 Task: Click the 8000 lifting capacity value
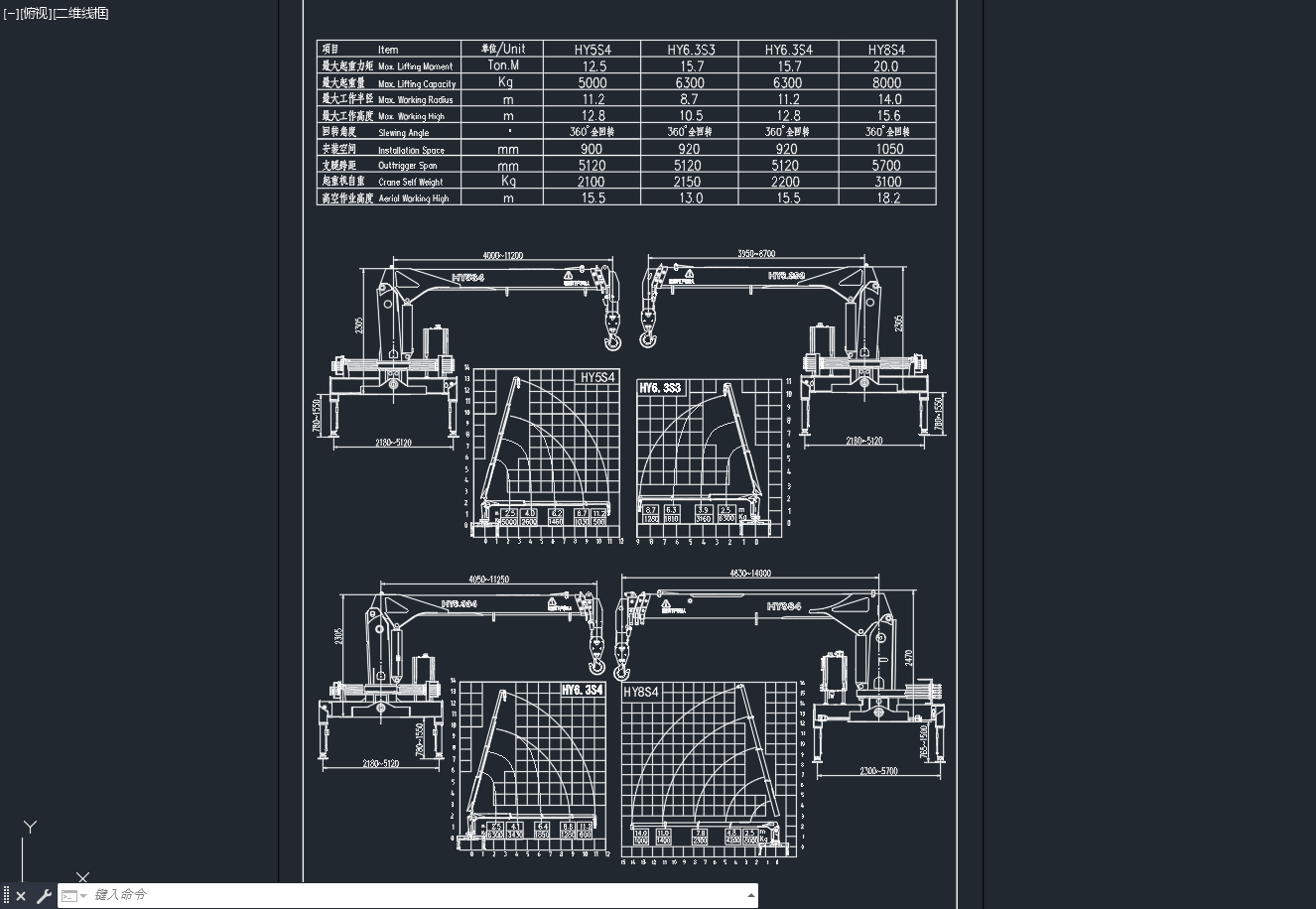click(x=886, y=83)
